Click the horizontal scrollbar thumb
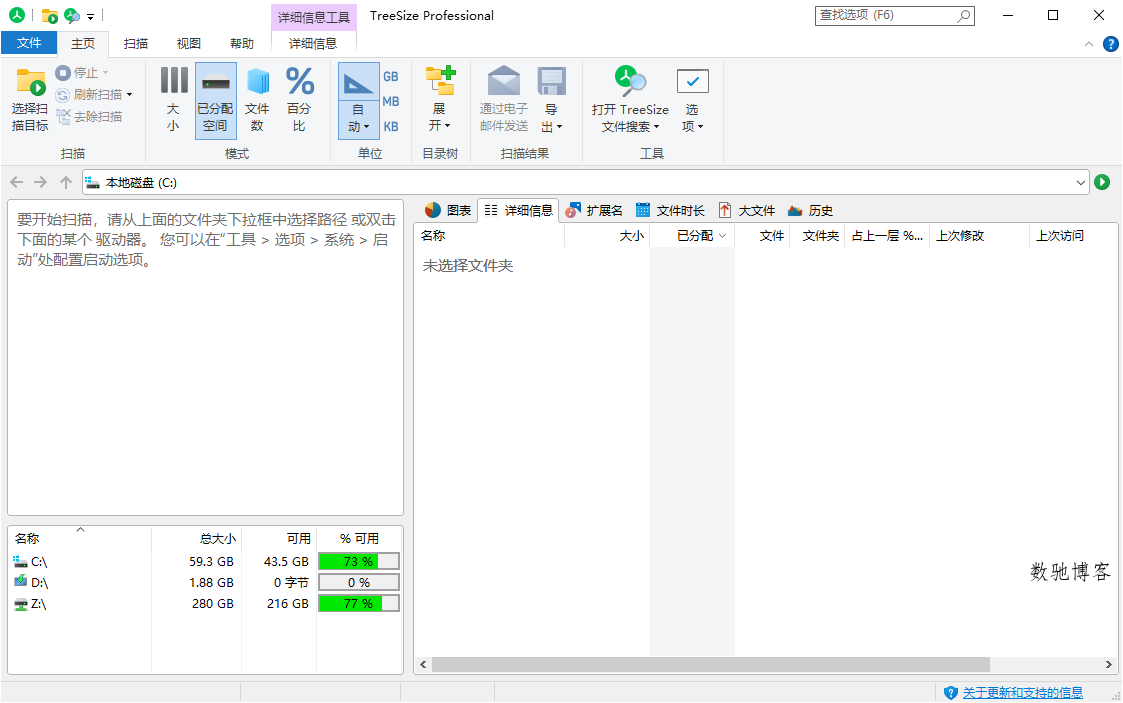1123x703 pixels. coord(710,664)
